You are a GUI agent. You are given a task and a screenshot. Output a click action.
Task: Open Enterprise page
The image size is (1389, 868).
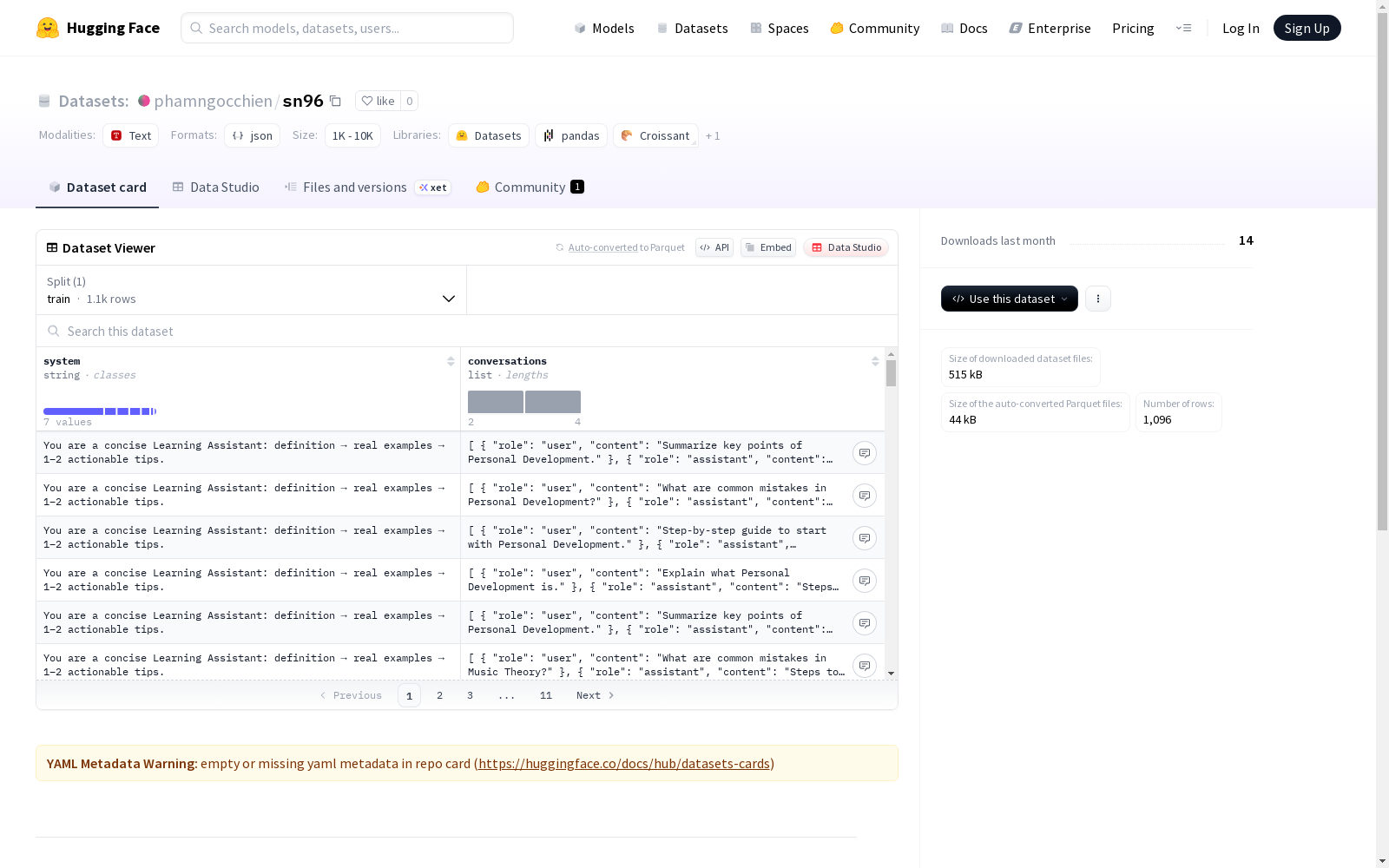point(1050,28)
